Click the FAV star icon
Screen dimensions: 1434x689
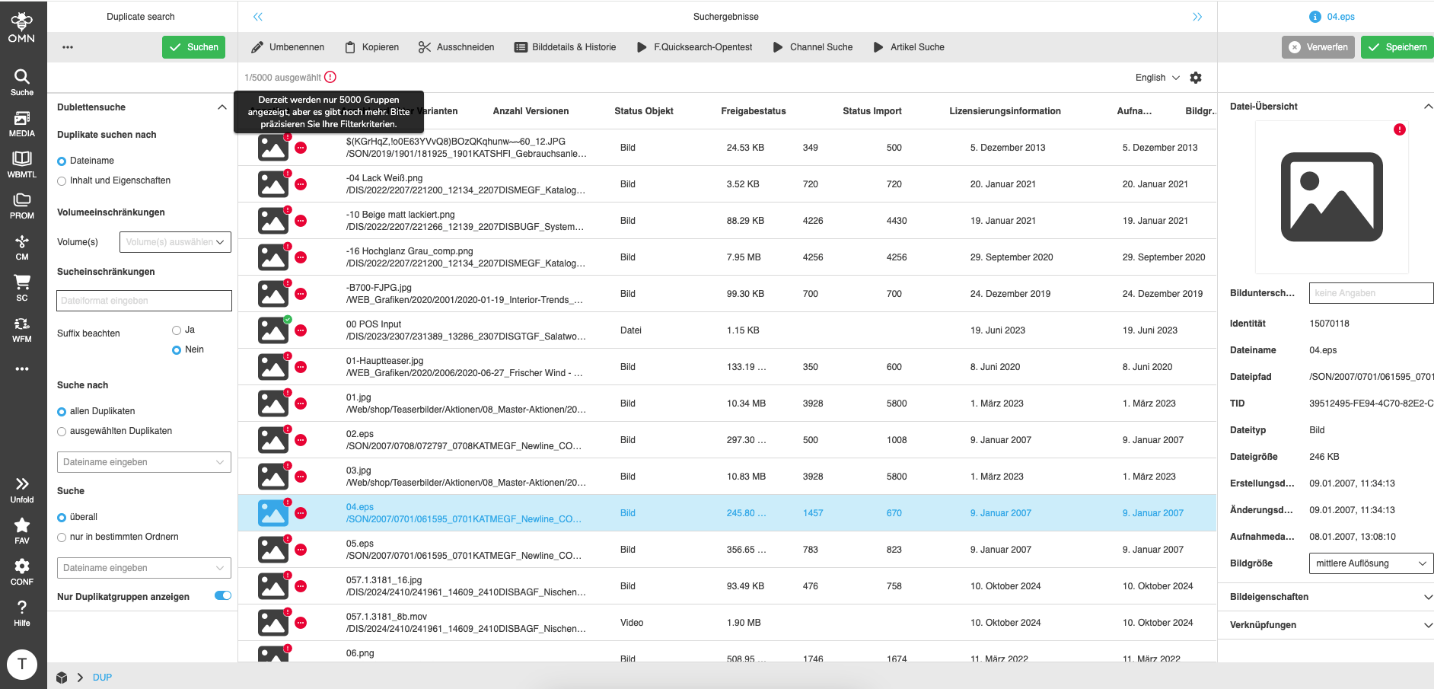click(x=22, y=529)
